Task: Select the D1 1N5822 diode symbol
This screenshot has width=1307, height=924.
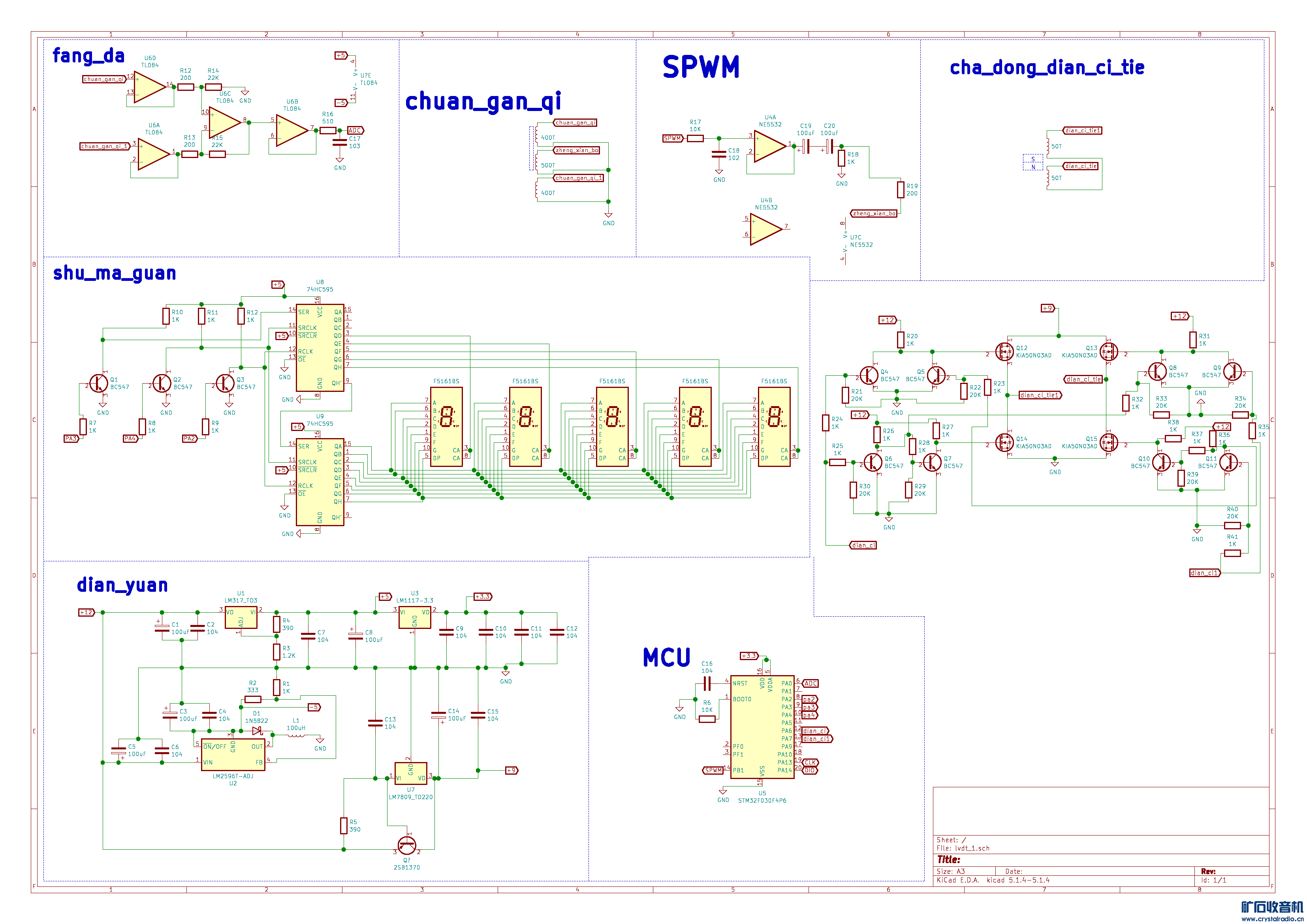Action: pyautogui.click(x=257, y=730)
